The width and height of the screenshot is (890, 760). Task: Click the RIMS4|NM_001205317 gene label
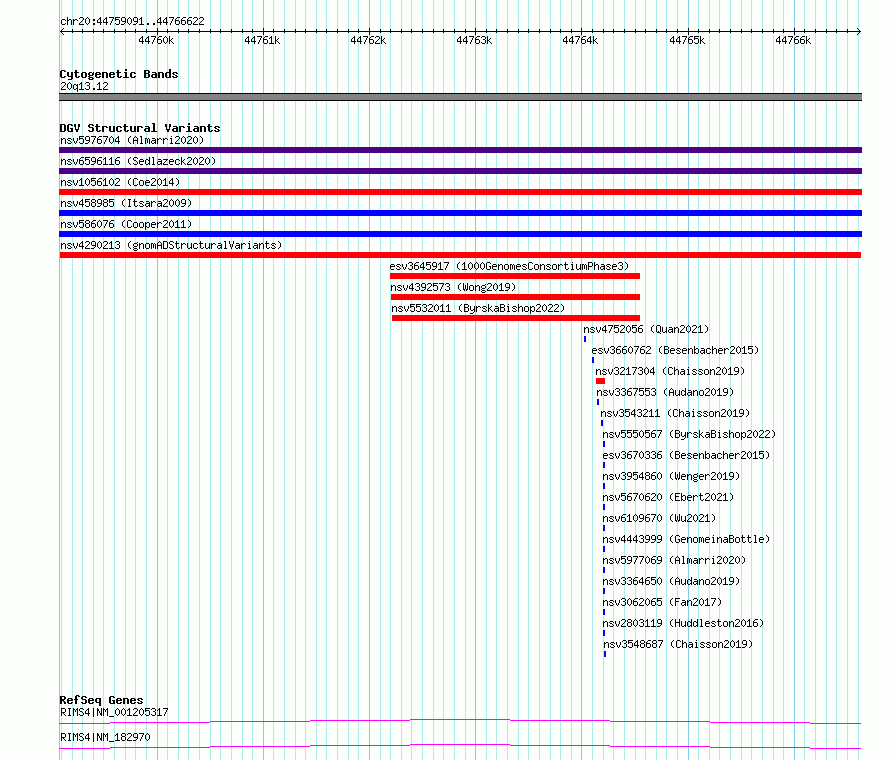[114, 712]
